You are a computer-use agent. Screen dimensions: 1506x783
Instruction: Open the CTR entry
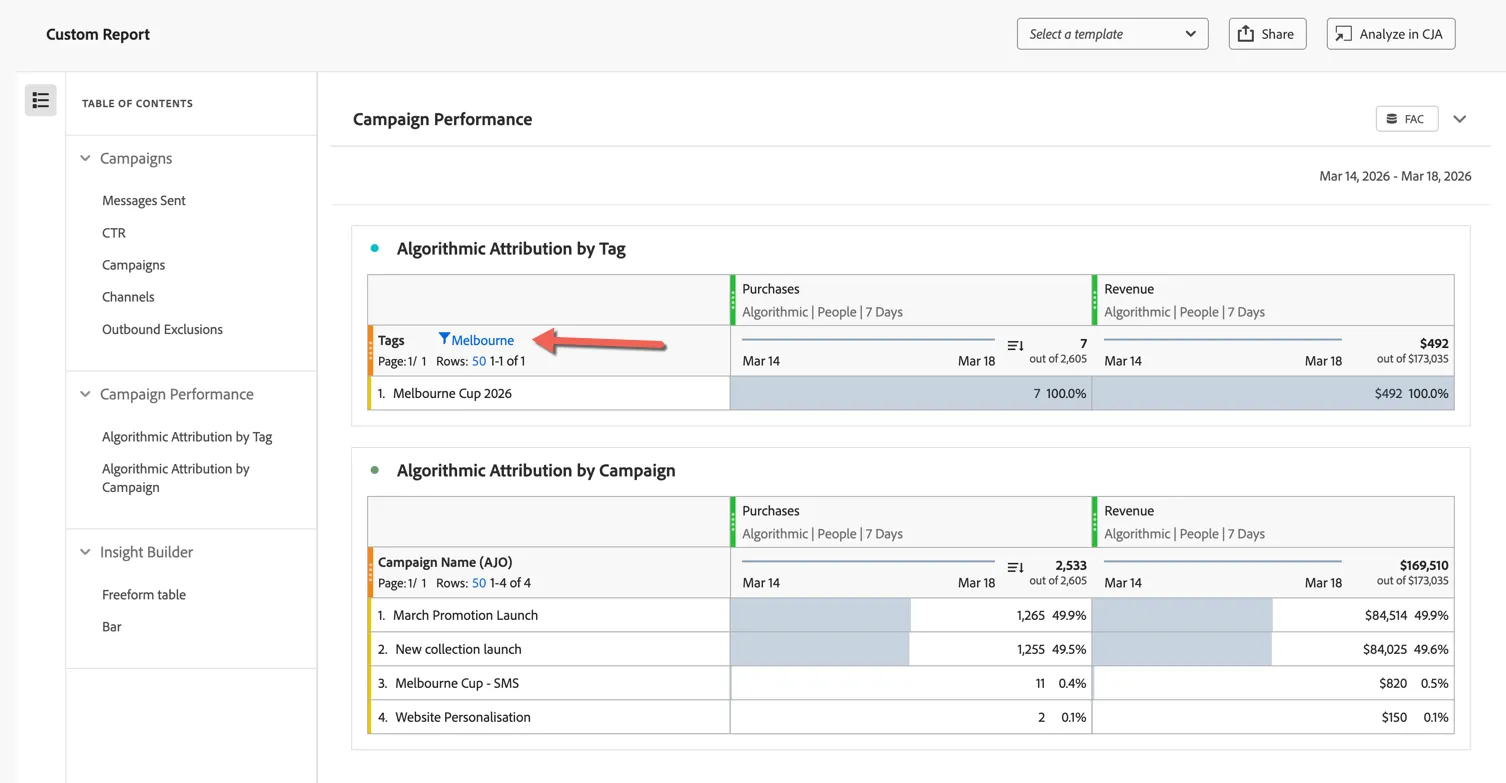114,232
